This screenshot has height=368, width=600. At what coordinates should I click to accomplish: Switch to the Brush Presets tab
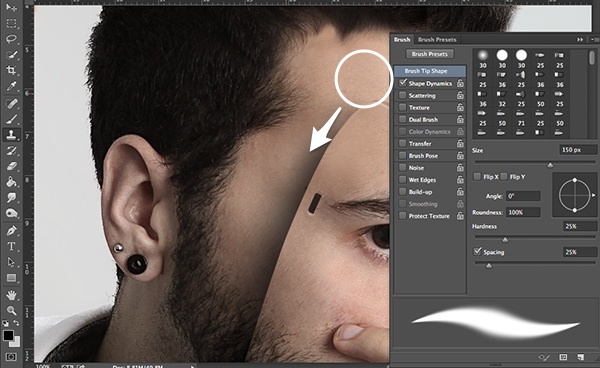pos(437,39)
